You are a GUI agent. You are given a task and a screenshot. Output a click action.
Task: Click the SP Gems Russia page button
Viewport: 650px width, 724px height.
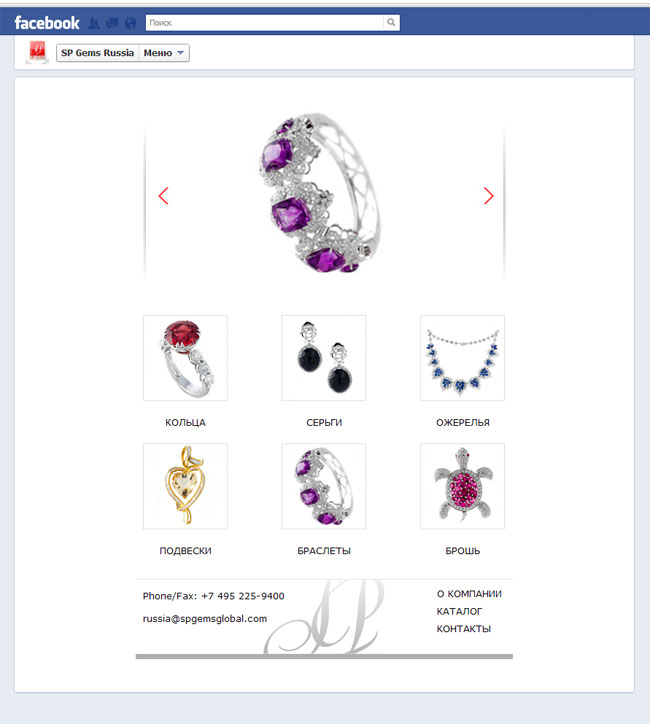97,53
